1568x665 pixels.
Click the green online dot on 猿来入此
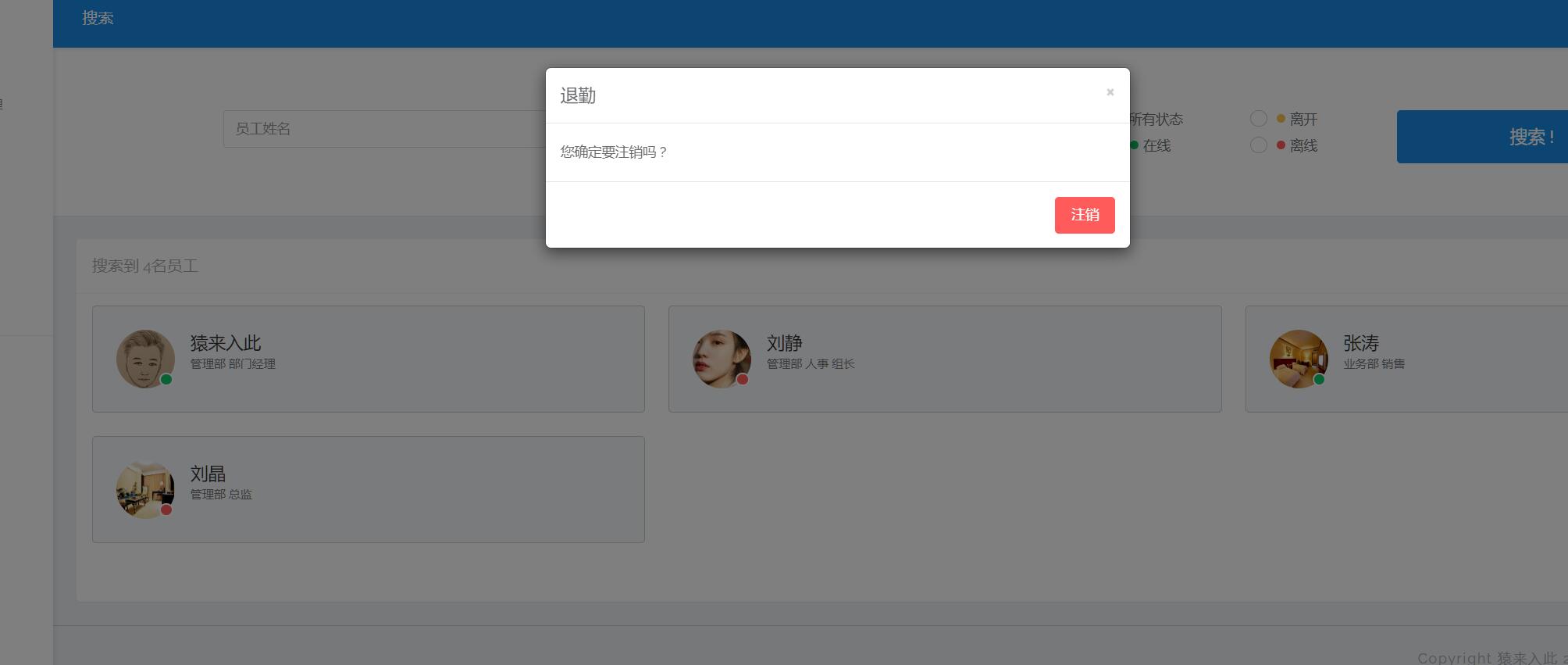coord(166,380)
